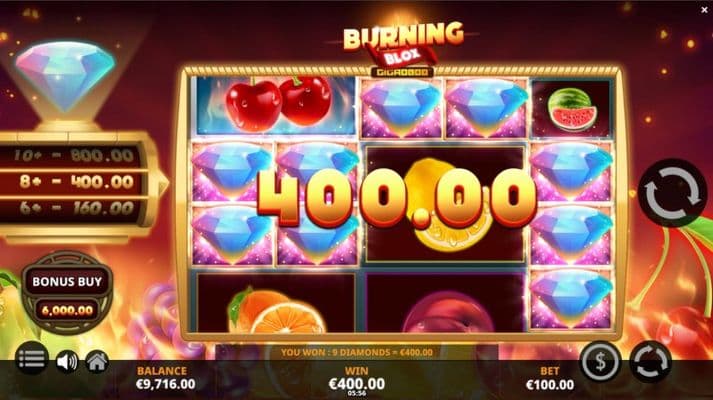713x400 pixels.
Task: Click the 'You won 9 diamonds' message
Action: point(356,352)
